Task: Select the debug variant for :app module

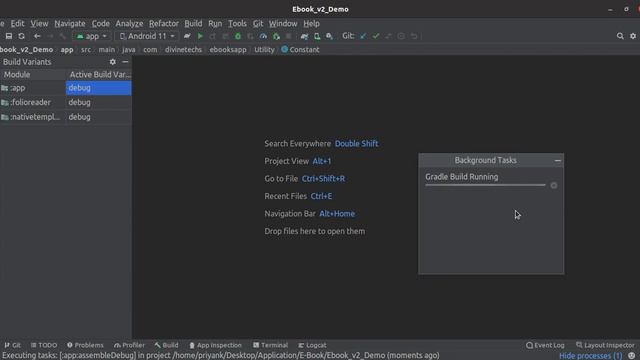Action: 99,88
